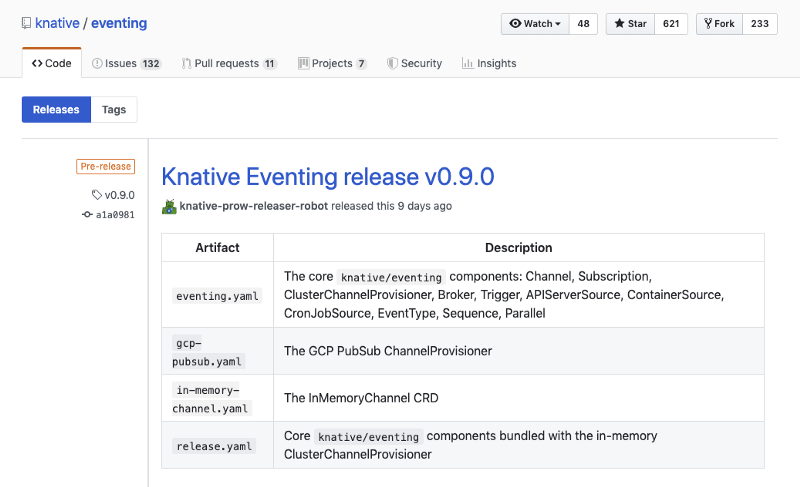The image size is (800, 487).
Task: Select the Releases button
Action: click(x=56, y=110)
